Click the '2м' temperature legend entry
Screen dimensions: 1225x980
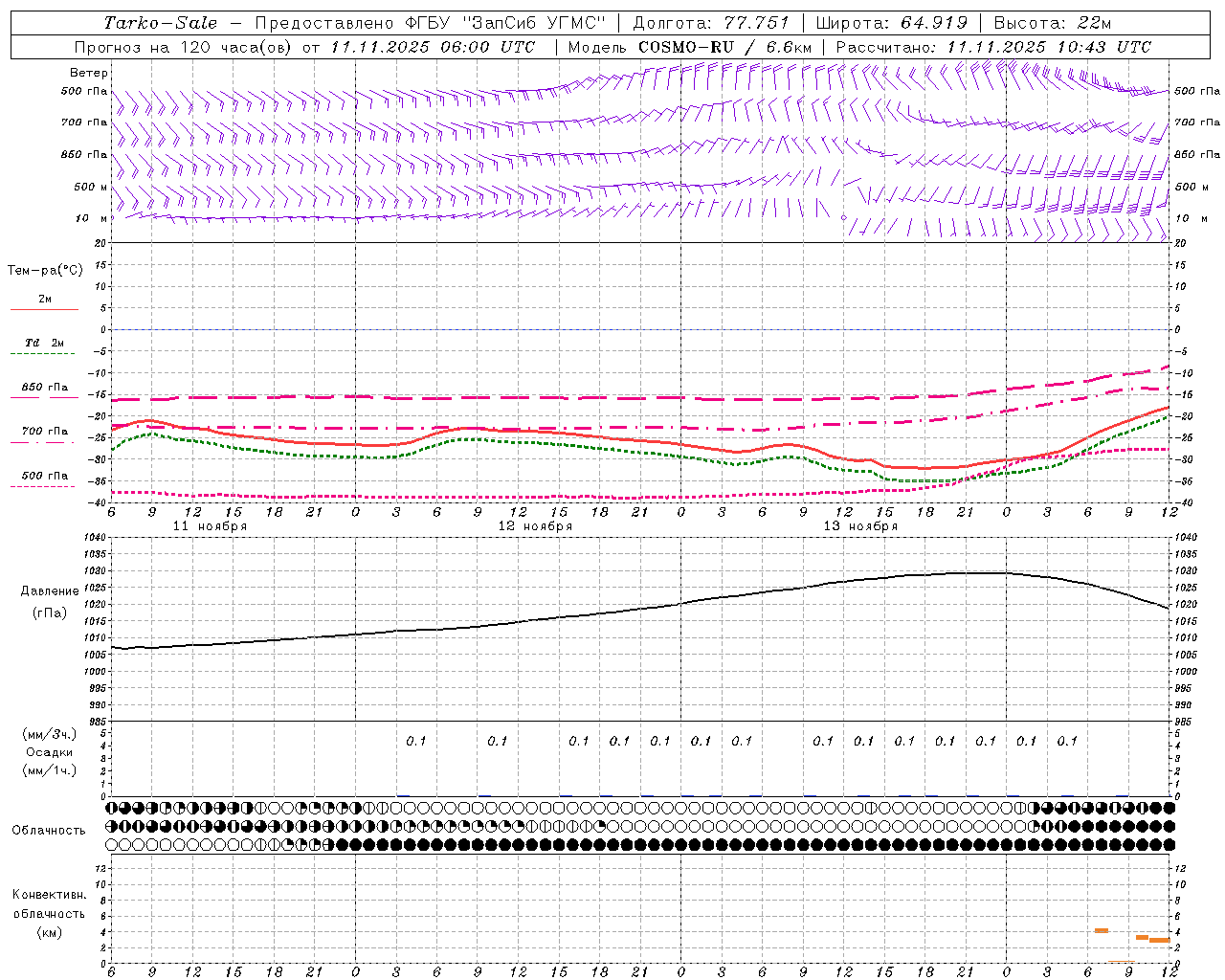[45, 300]
